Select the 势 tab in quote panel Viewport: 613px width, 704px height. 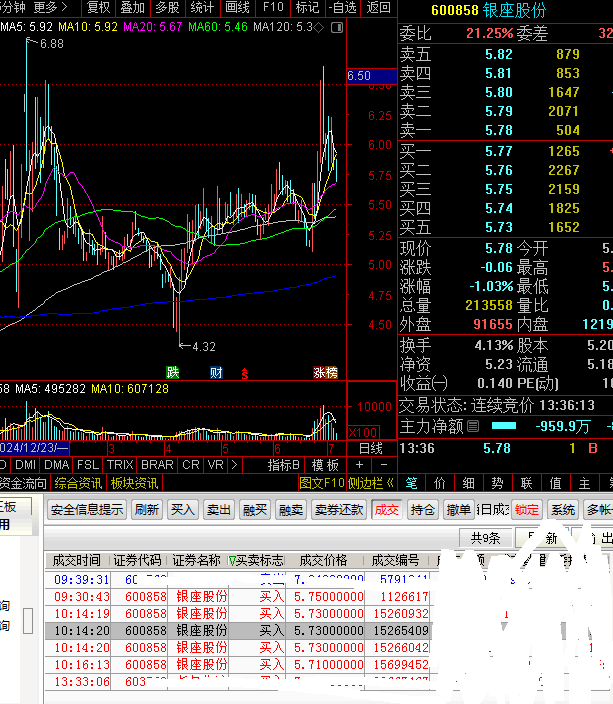(497, 483)
